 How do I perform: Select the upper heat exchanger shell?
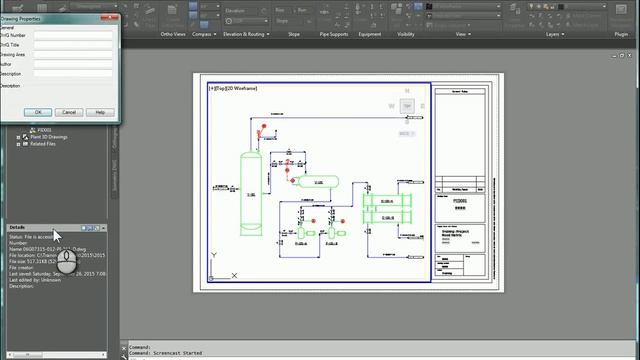point(387,201)
